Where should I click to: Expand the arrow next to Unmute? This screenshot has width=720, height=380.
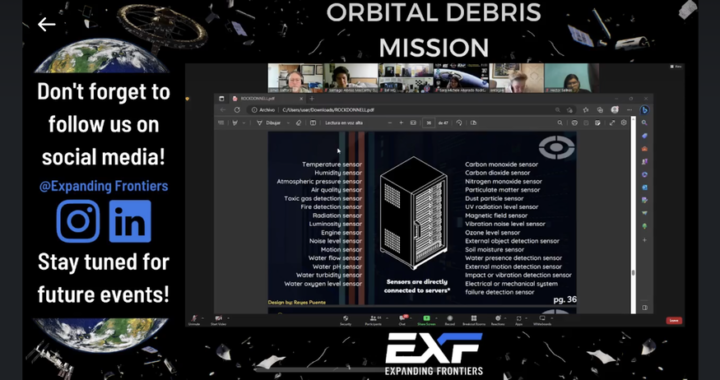(x=202, y=318)
